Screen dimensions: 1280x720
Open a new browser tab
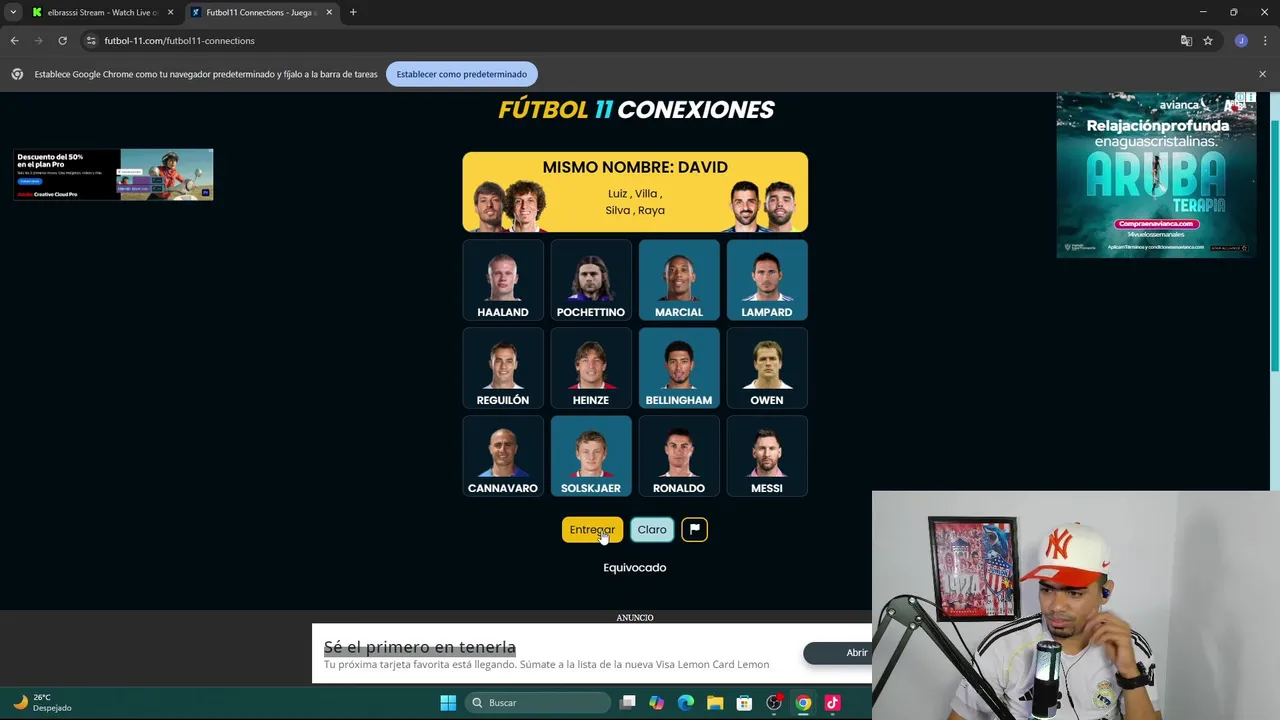353,12
